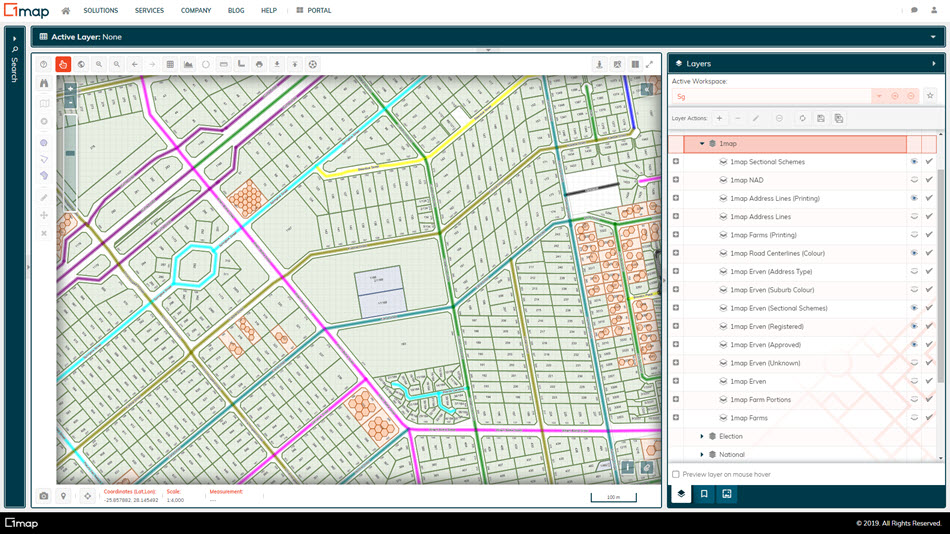This screenshot has height=534, width=950.
Task: Expand the National layer group
Action: pos(702,455)
